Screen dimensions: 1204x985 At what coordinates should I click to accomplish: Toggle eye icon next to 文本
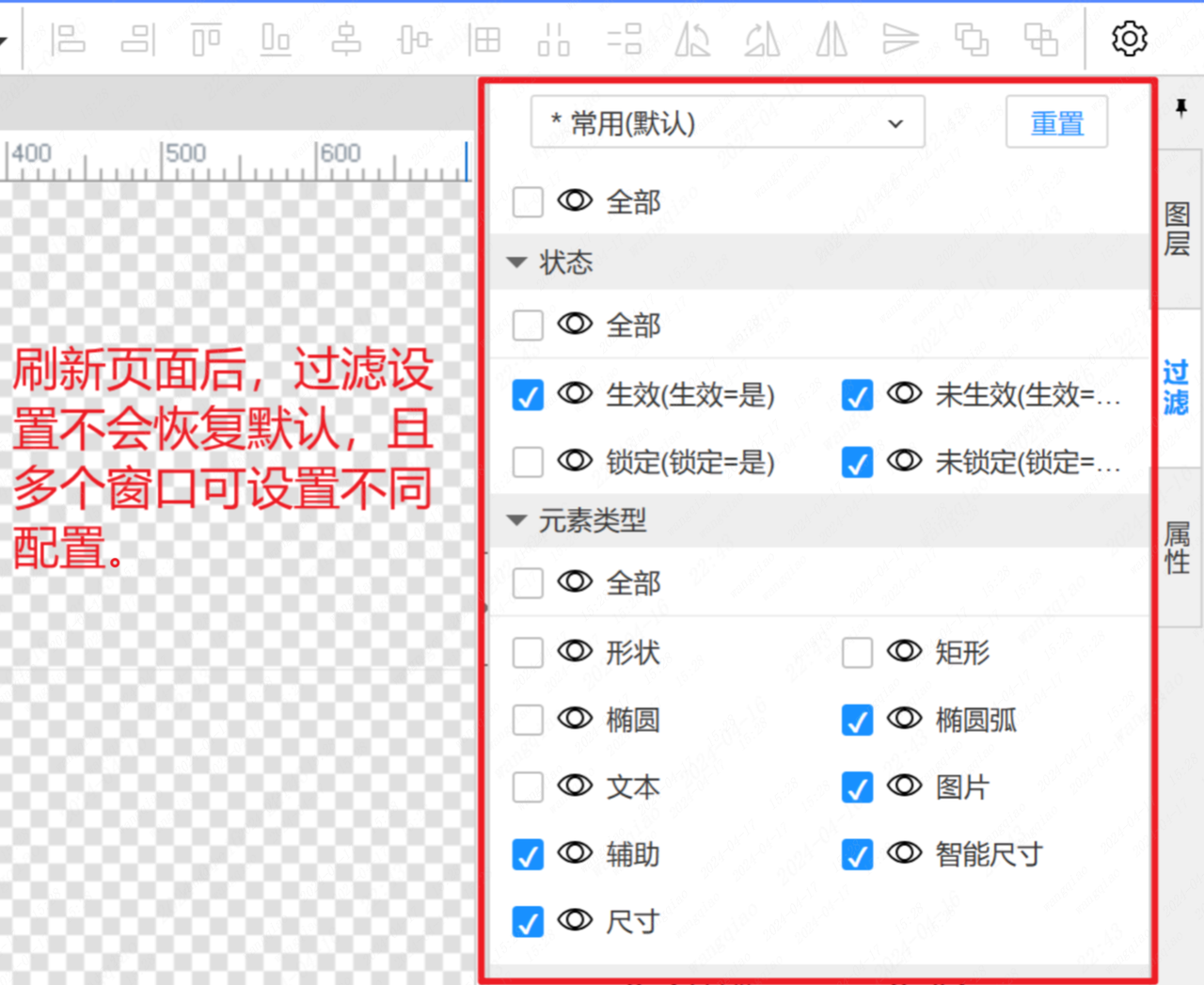tap(575, 786)
